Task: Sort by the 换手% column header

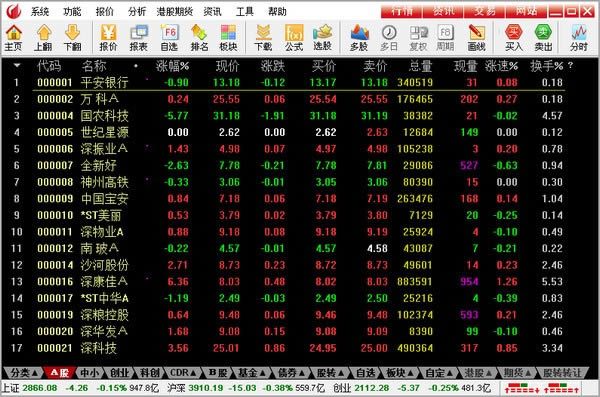Action: 546,66
